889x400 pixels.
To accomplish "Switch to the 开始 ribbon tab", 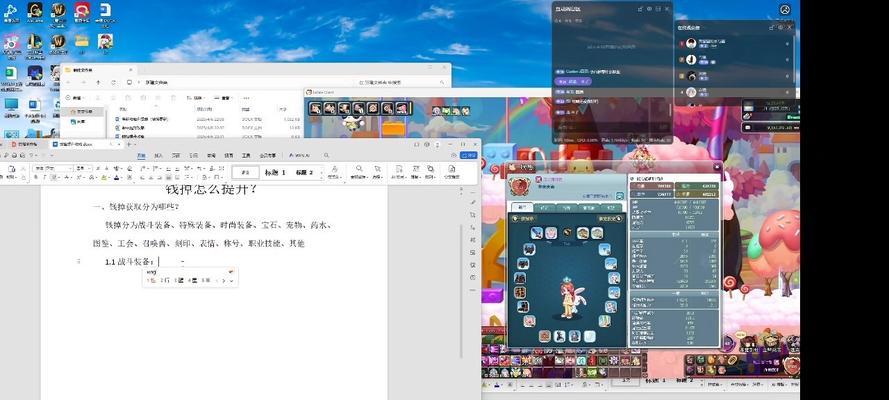I will click(141, 155).
